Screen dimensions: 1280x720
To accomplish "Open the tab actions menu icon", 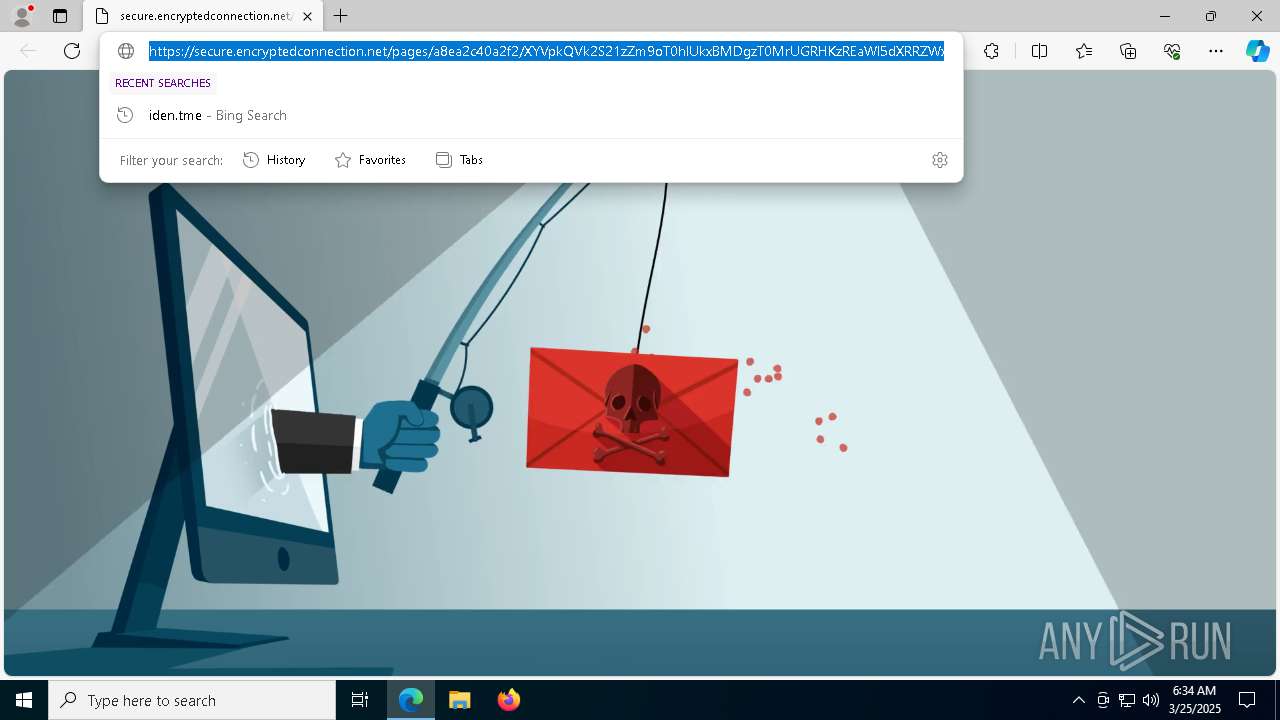I will click(60, 16).
